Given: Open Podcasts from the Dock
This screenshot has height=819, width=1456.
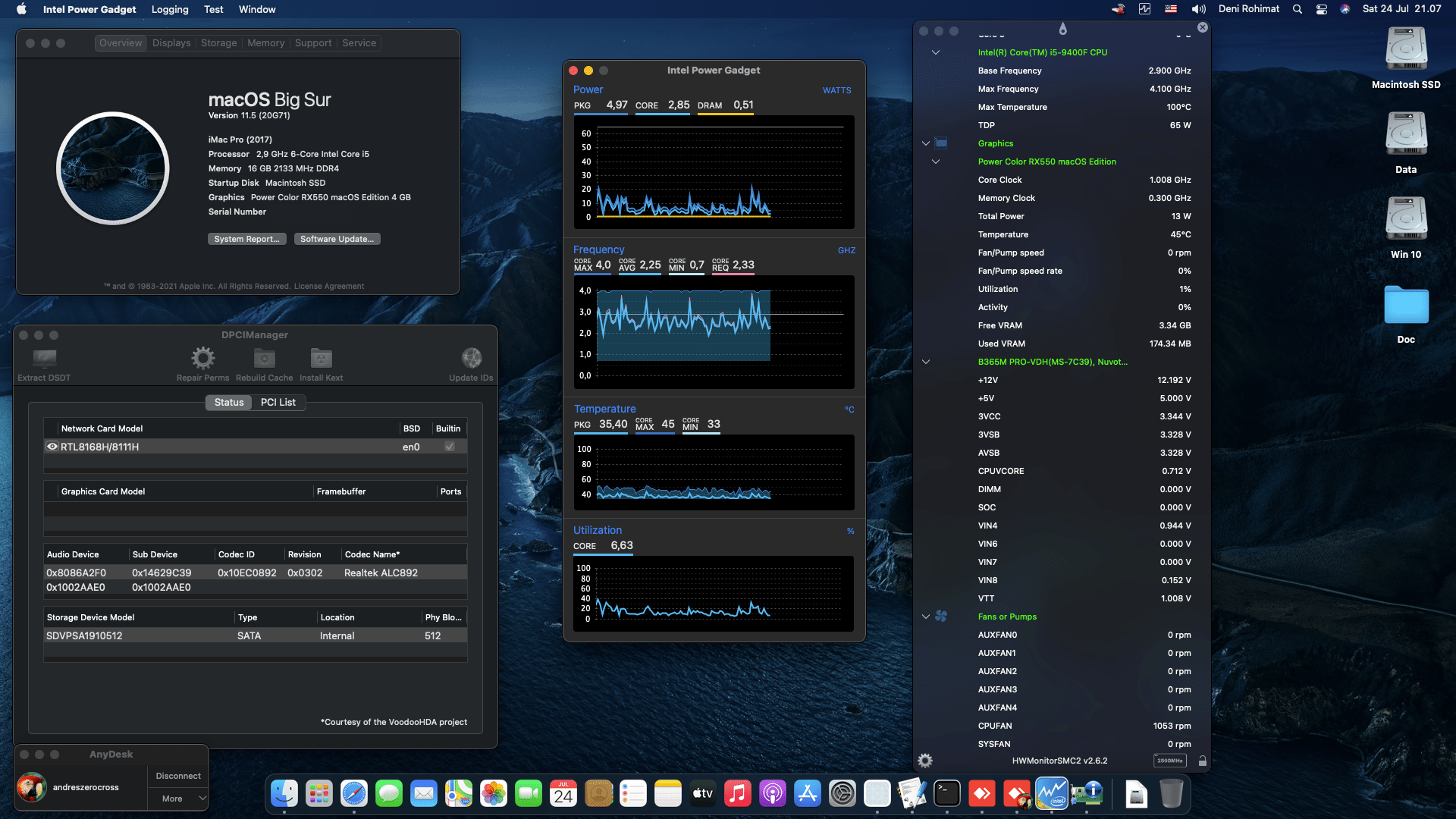Looking at the screenshot, I should click(773, 794).
